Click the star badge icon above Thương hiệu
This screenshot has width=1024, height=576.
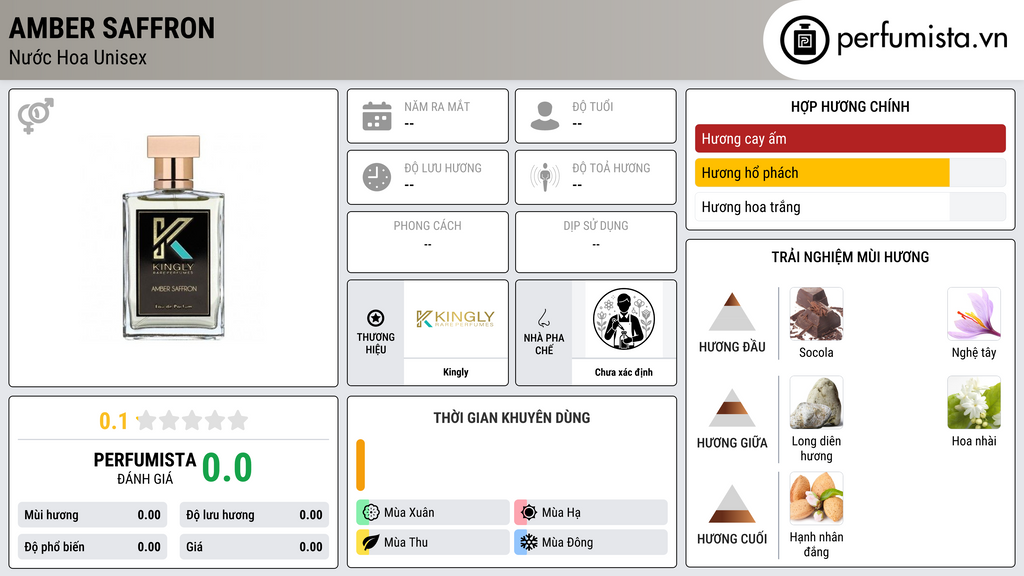coord(376,318)
